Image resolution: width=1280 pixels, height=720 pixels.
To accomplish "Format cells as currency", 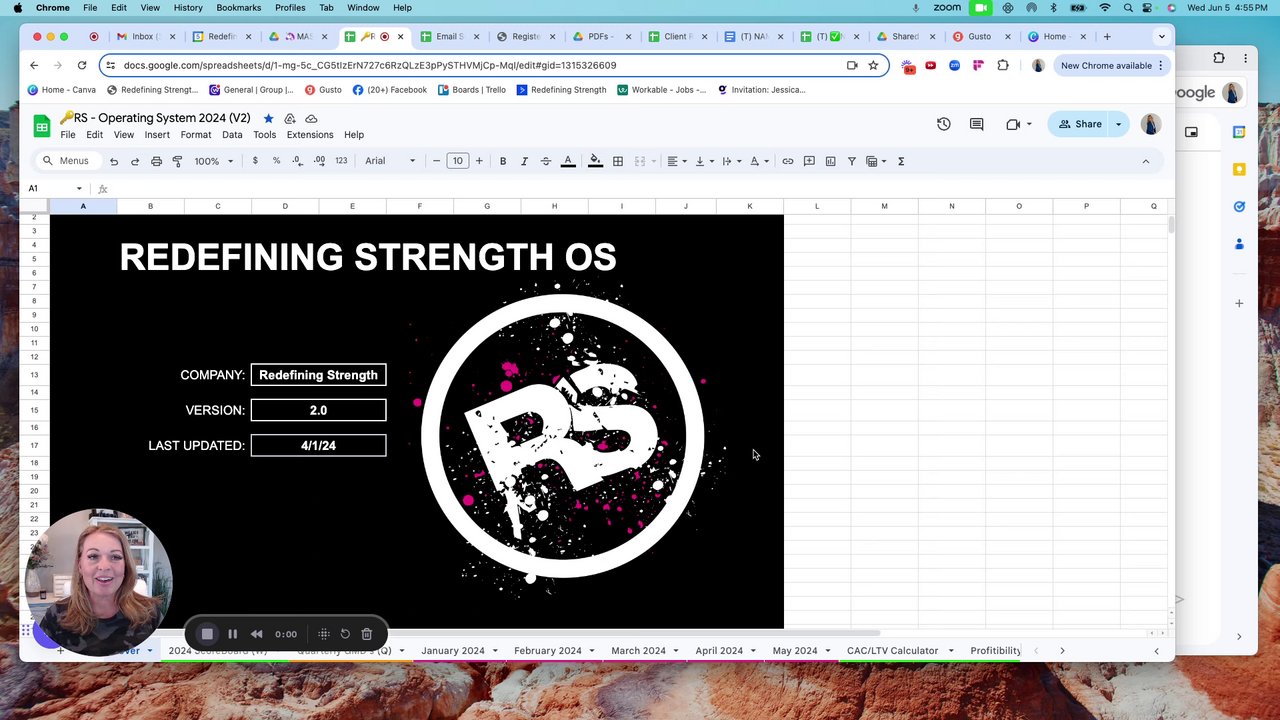I will pyautogui.click(x=255, y=161).
